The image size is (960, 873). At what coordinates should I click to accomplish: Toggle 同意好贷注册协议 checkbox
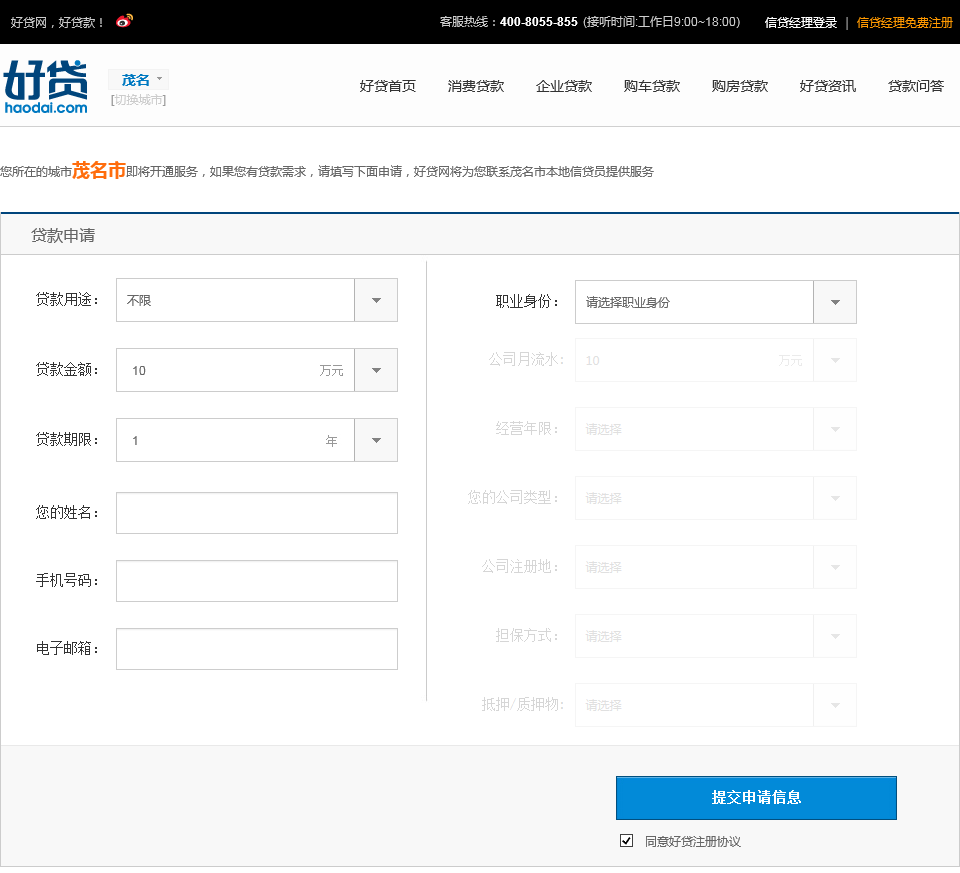(627, 841)
